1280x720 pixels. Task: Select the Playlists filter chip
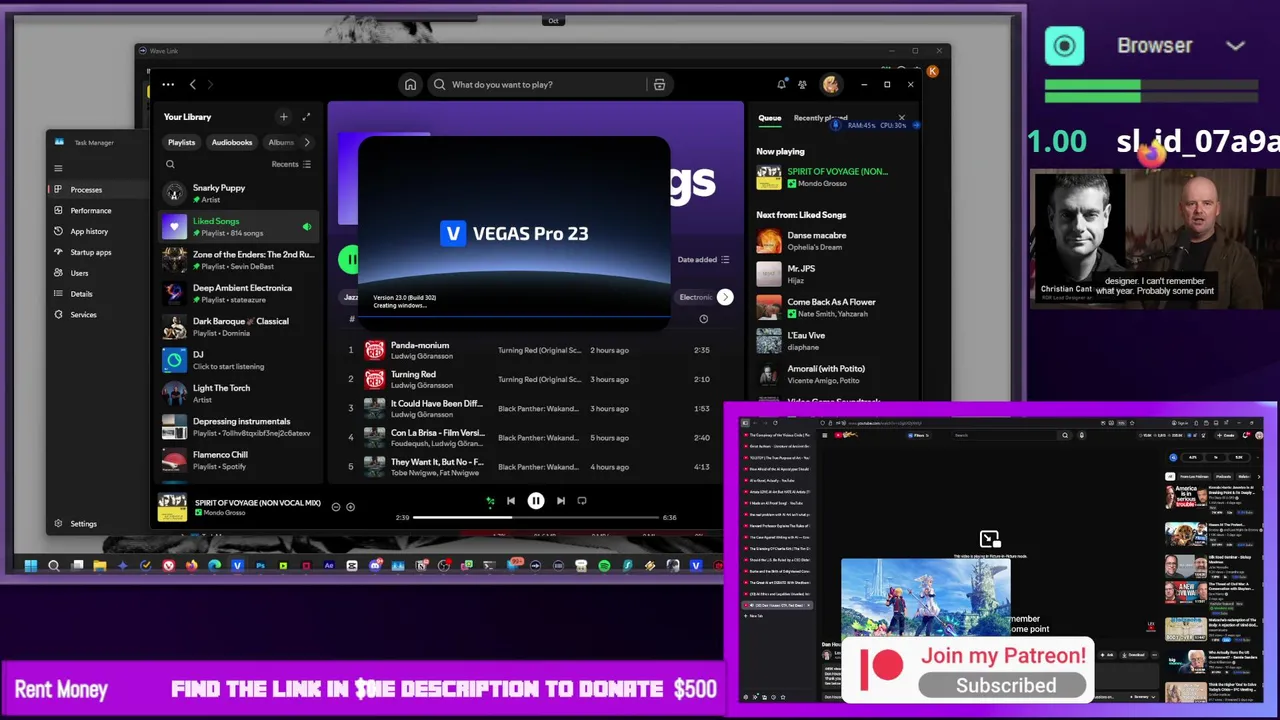(x=181, y=142)
